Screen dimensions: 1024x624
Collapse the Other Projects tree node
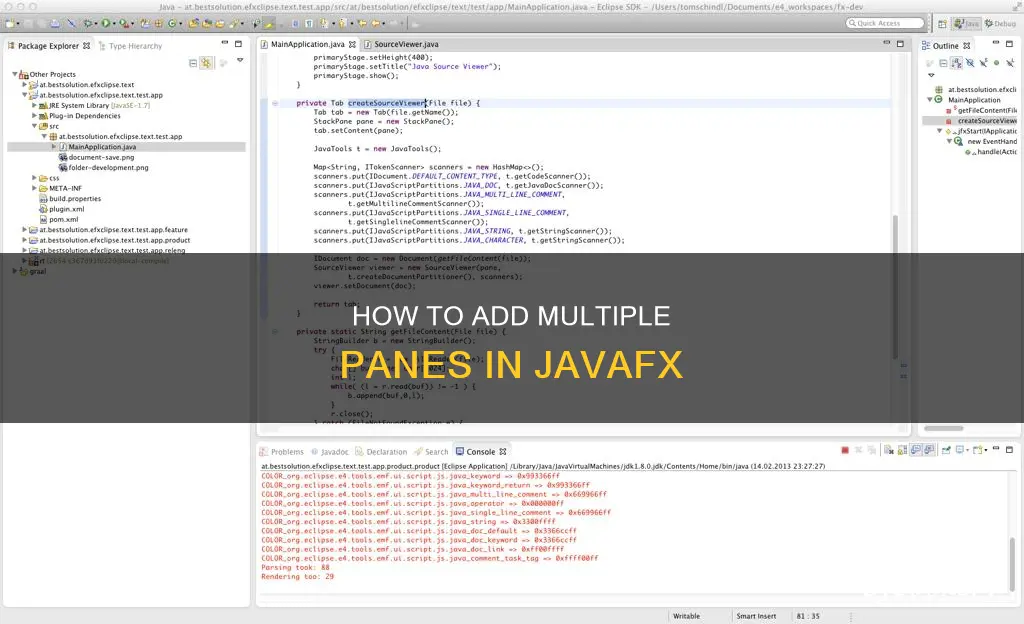tap(15, 74)
